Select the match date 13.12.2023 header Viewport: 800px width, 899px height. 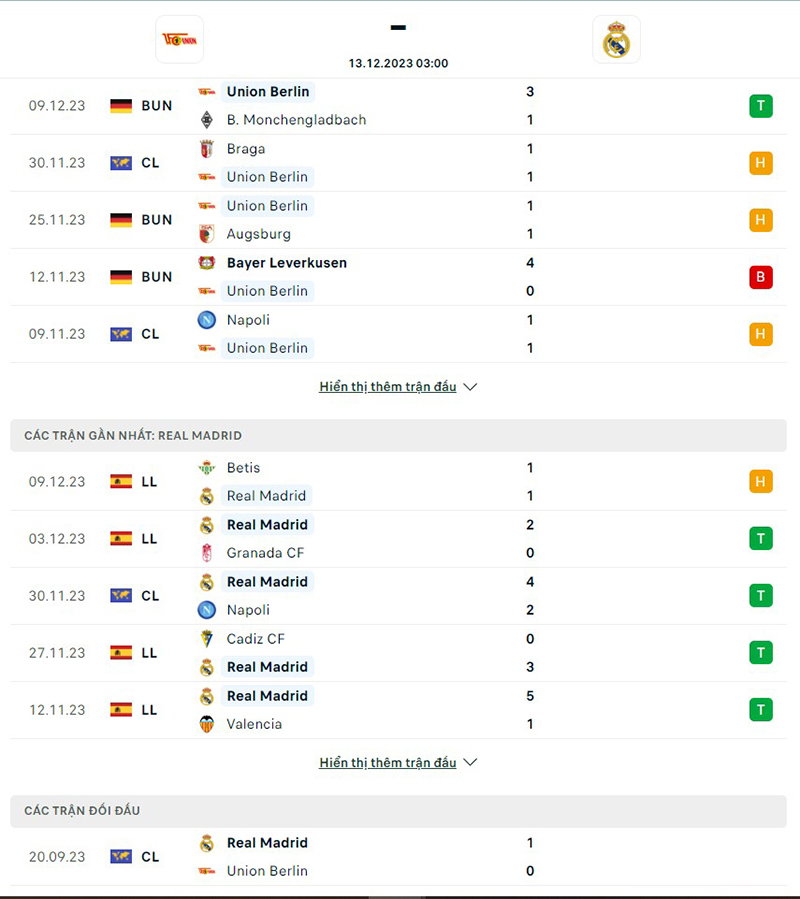click(398, 63)
